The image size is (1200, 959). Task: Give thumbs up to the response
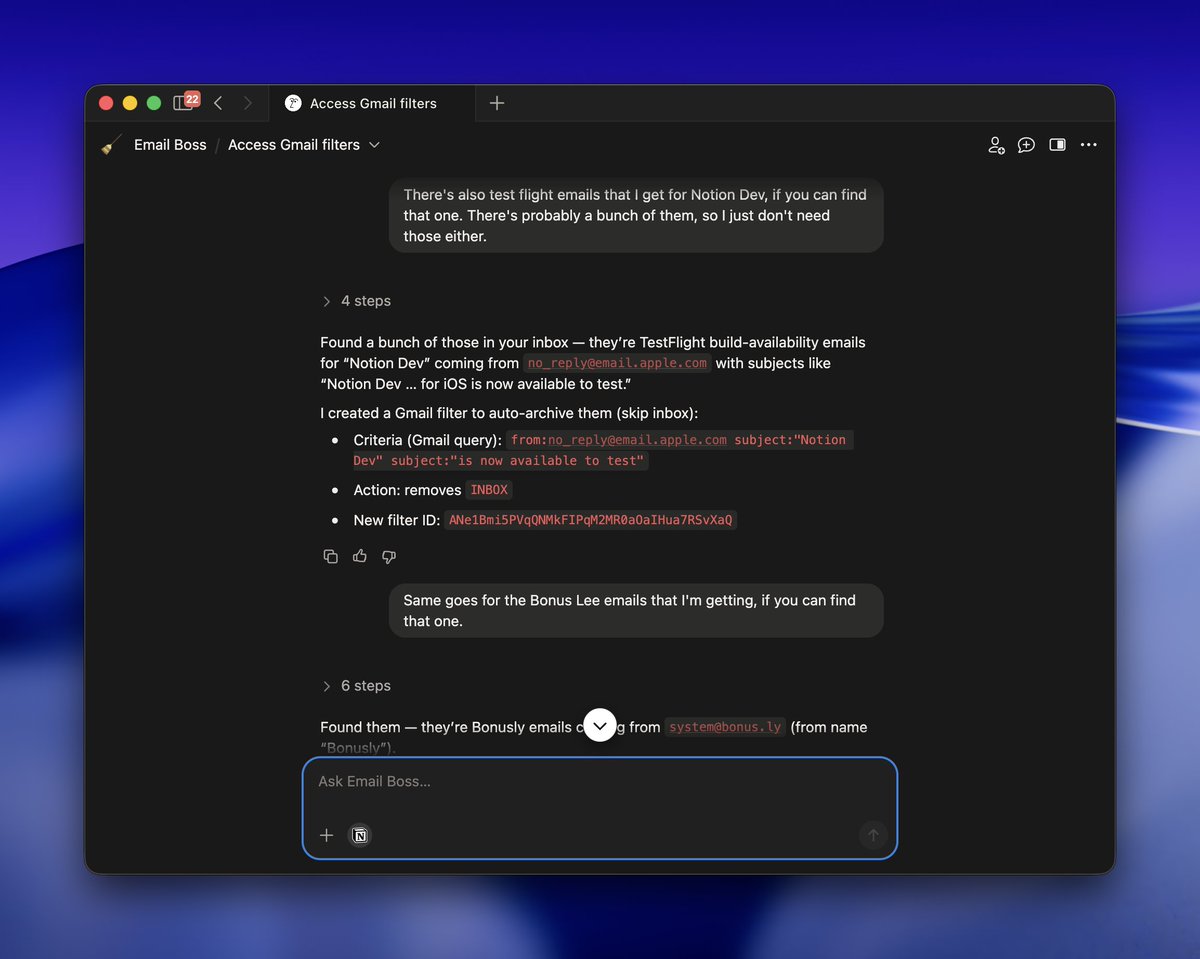(x=360, y=556)
